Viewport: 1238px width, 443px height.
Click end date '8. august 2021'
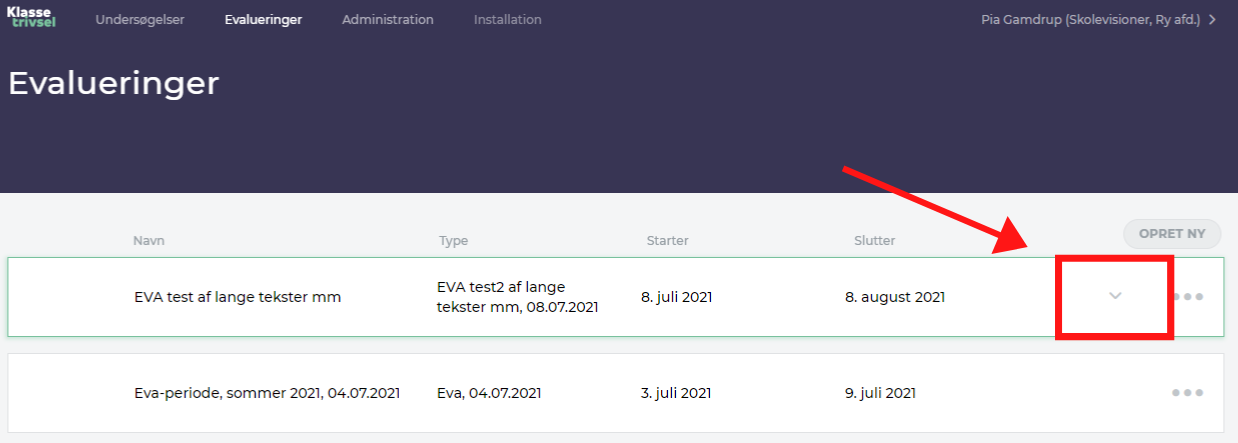coord(895,297)
